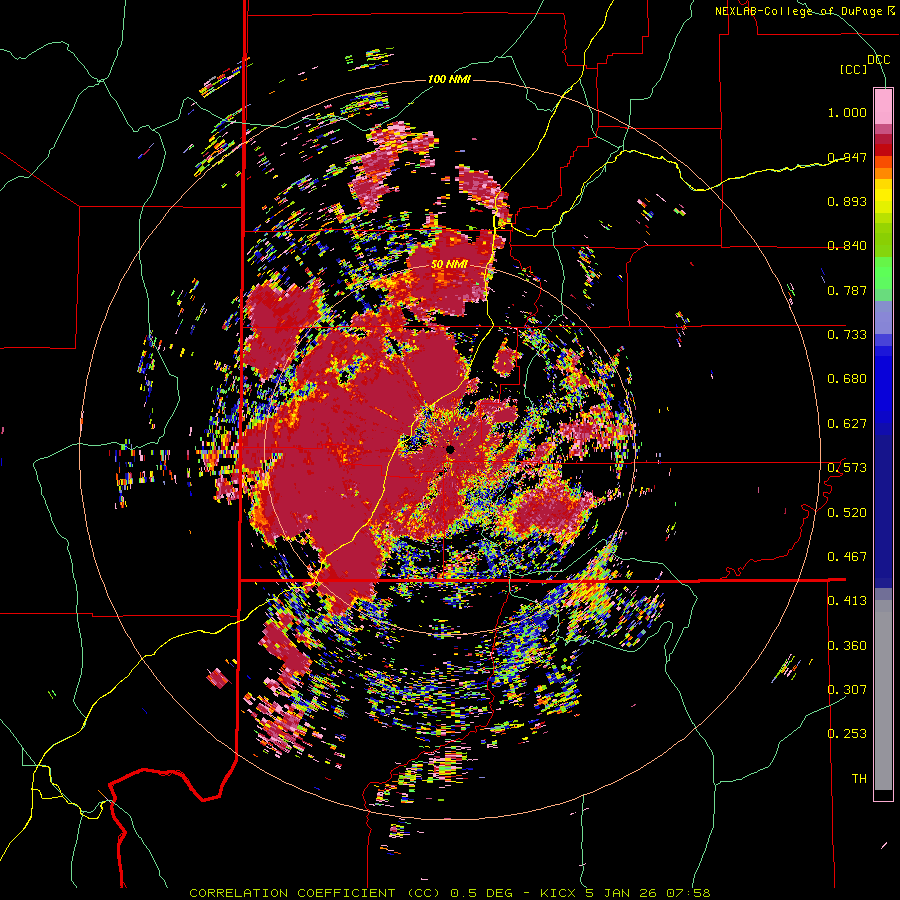
Task: Select the 0.680 legend value
Action: pos(847,379)
